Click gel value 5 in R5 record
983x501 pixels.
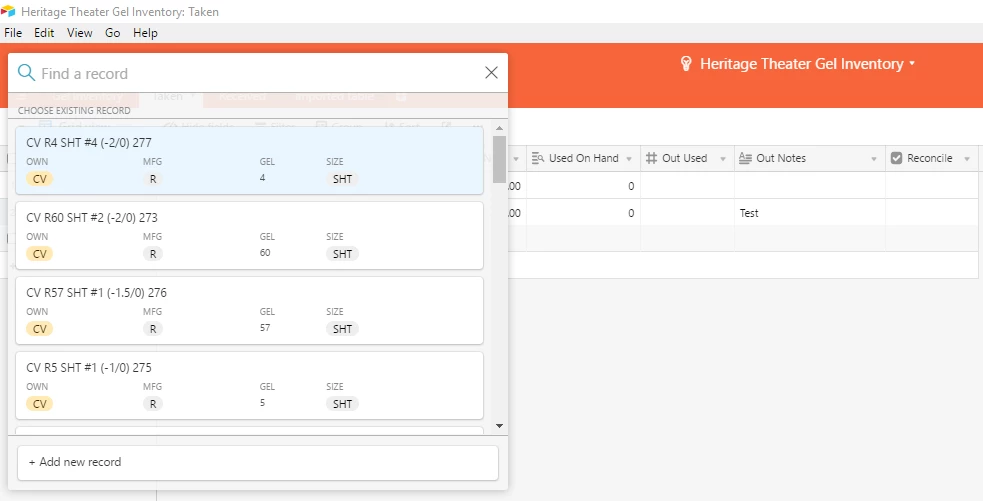pos(263,403)
